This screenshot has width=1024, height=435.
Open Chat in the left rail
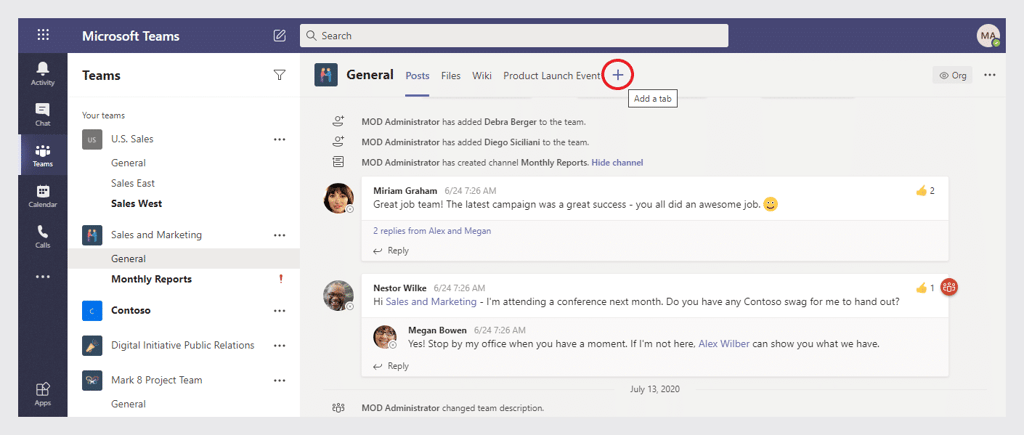42,114
